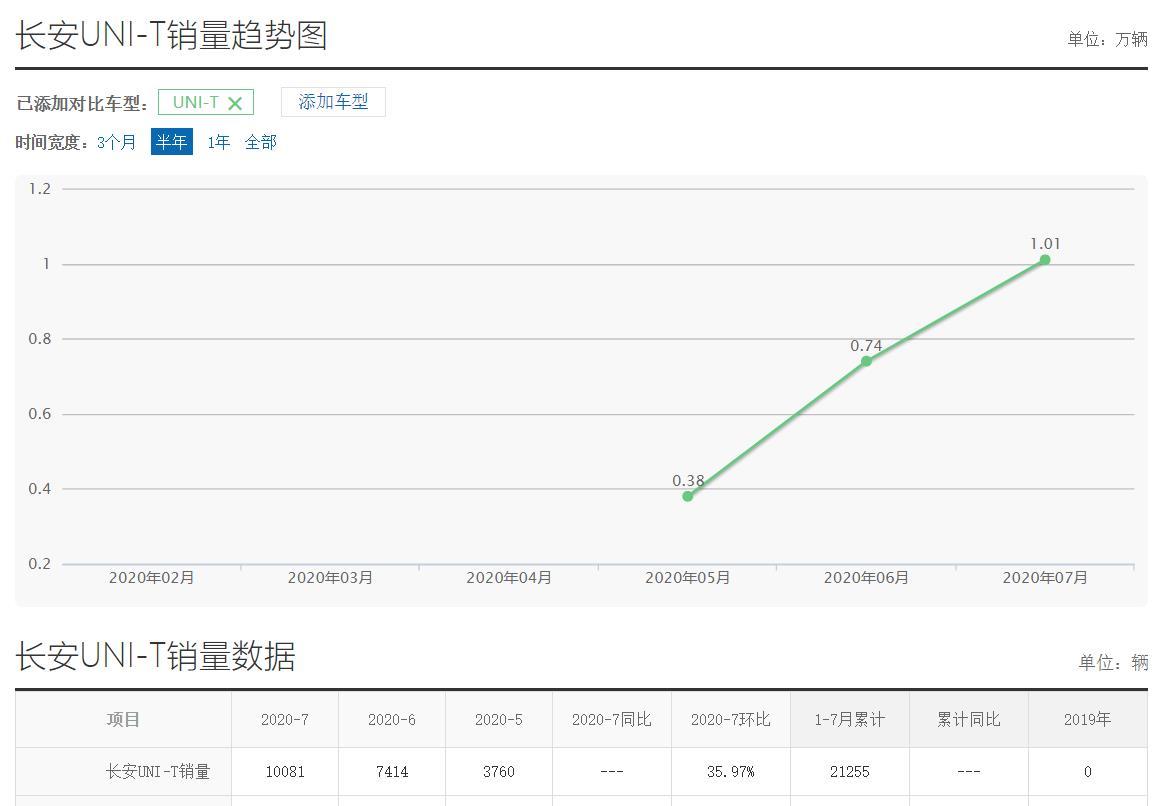Click the 2020-7环比 column header
This screenshot has width=1162, height=806.
point(731,719)
